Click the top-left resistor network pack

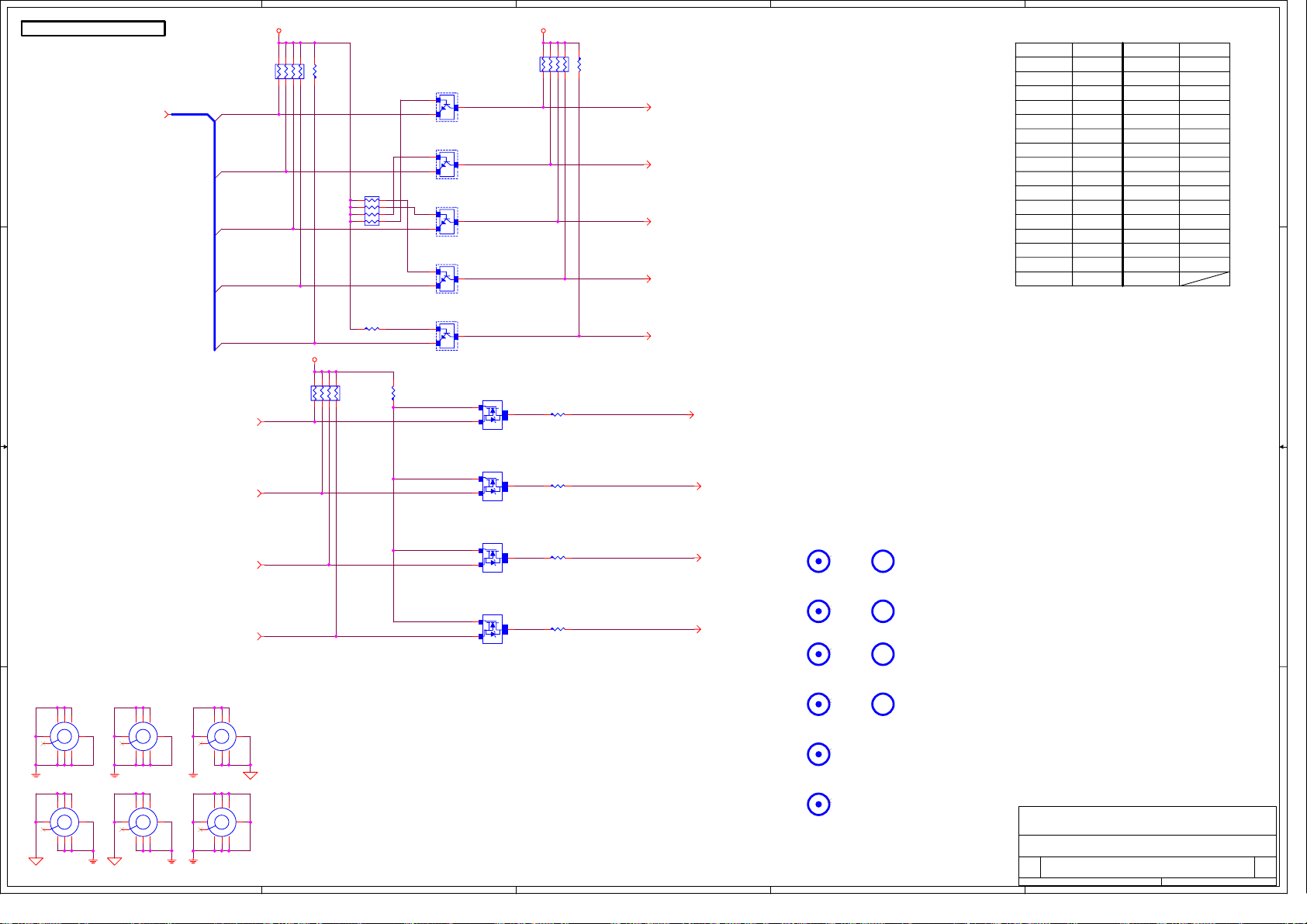pyautogui.click(x=289, y=71)
